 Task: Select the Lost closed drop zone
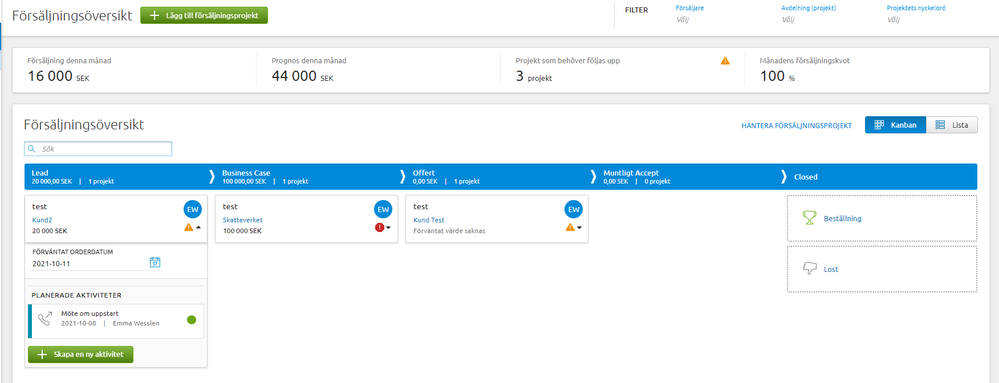click(882, 269)
